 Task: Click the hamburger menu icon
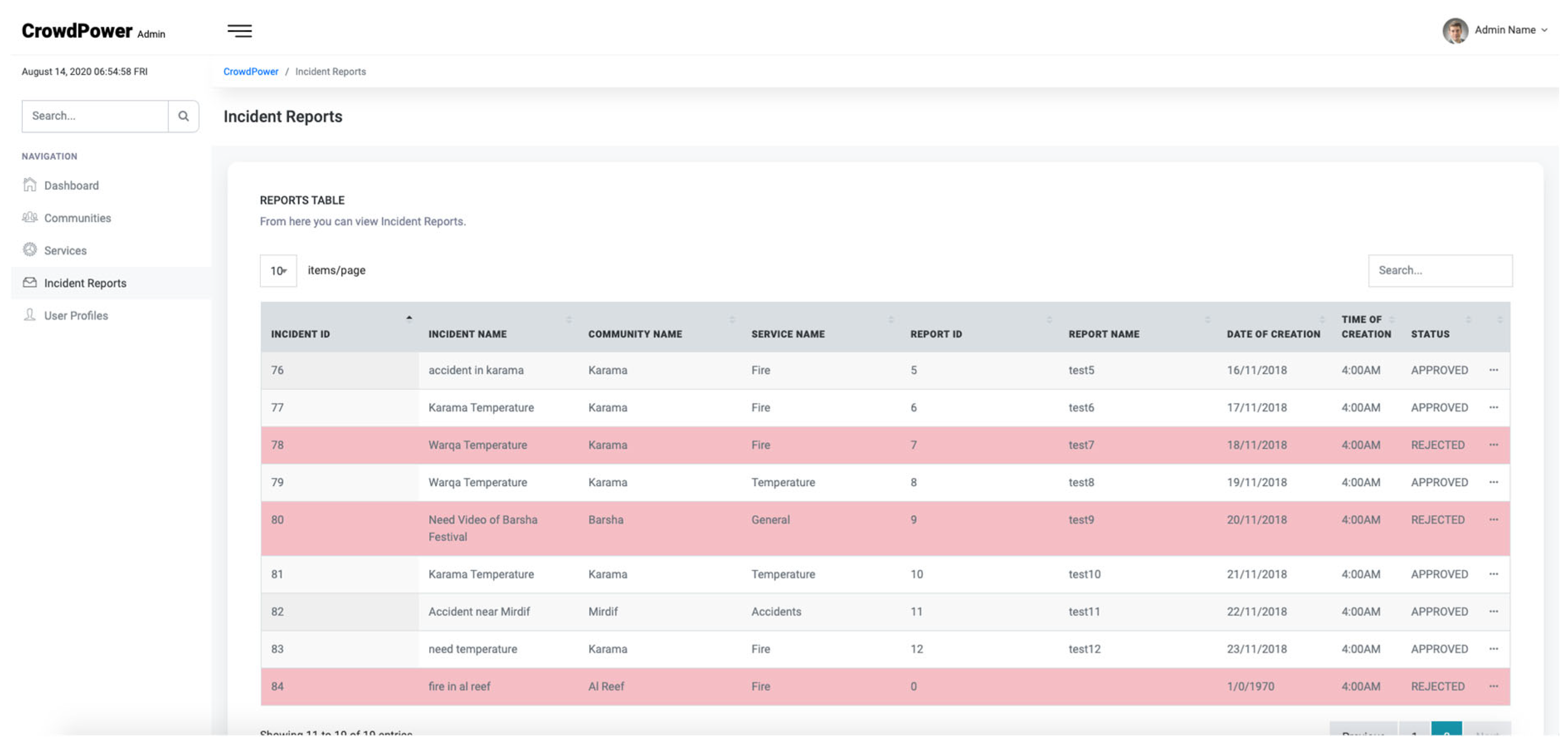[239, 30]
